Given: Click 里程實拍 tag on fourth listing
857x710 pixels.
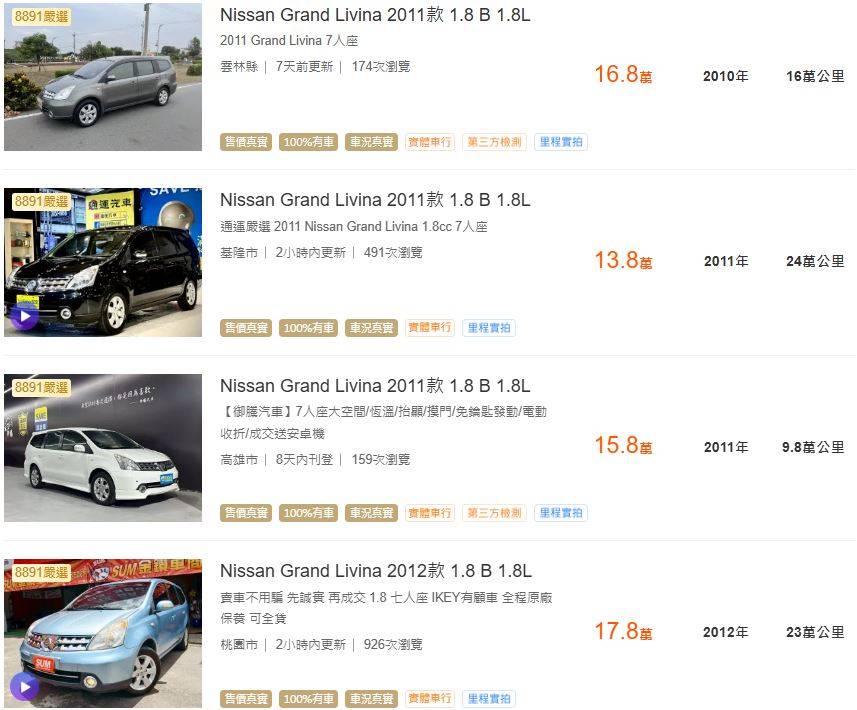Looking at the screenshot, I should point(489,699).
